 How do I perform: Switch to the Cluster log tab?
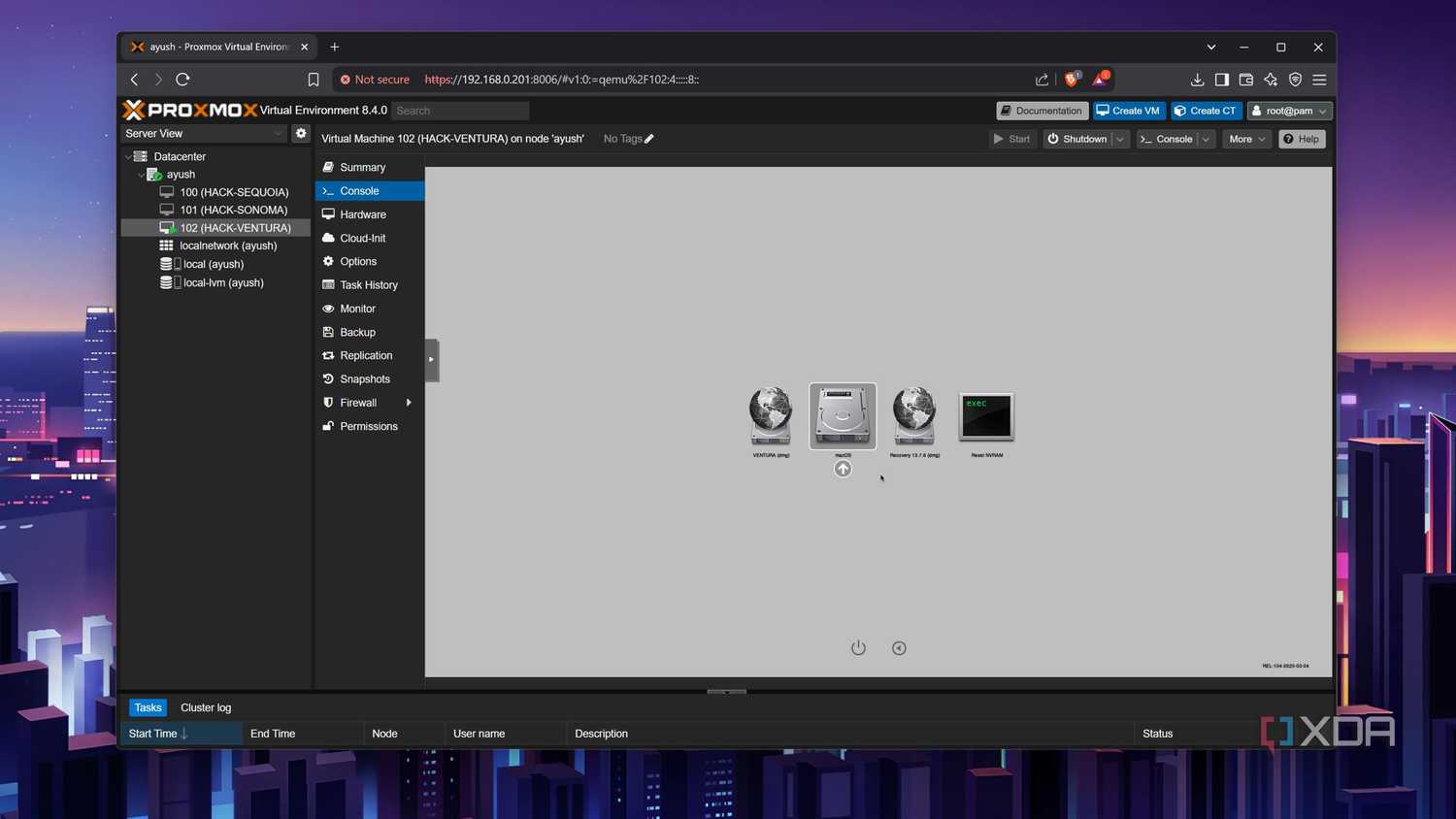click(206, 707)
